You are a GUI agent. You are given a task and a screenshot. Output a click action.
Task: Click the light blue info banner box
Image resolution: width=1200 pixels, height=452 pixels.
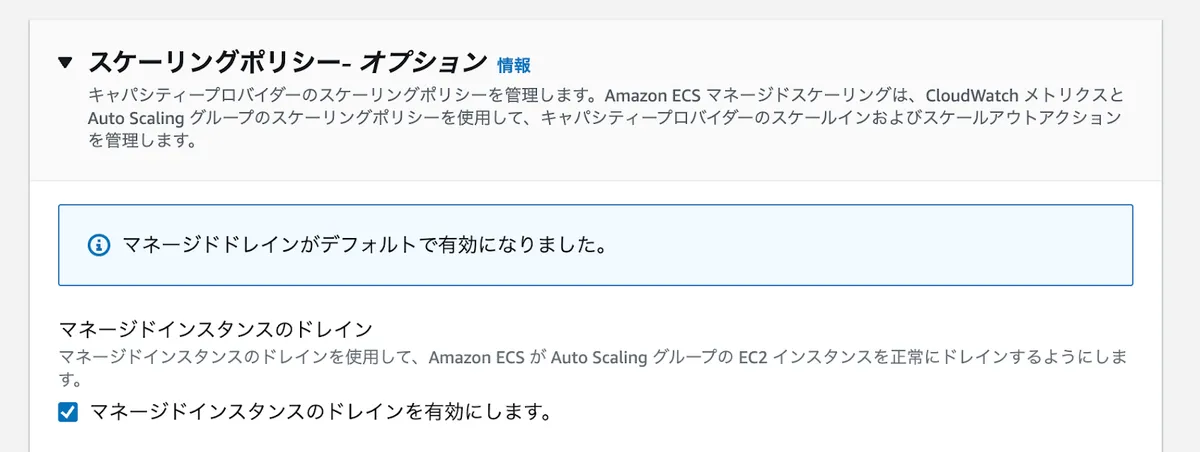595,245
